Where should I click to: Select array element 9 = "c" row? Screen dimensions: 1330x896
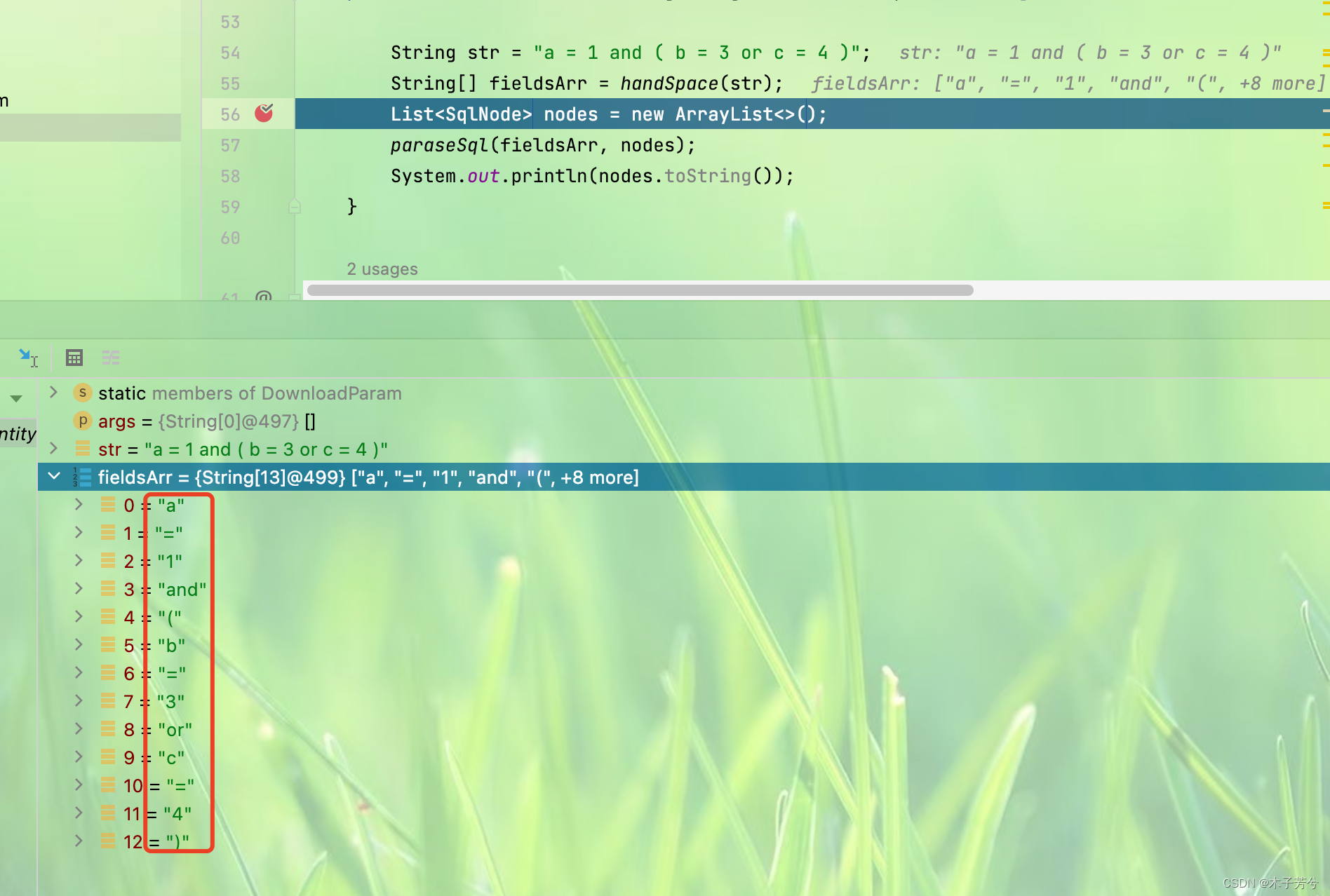point(684,758)
